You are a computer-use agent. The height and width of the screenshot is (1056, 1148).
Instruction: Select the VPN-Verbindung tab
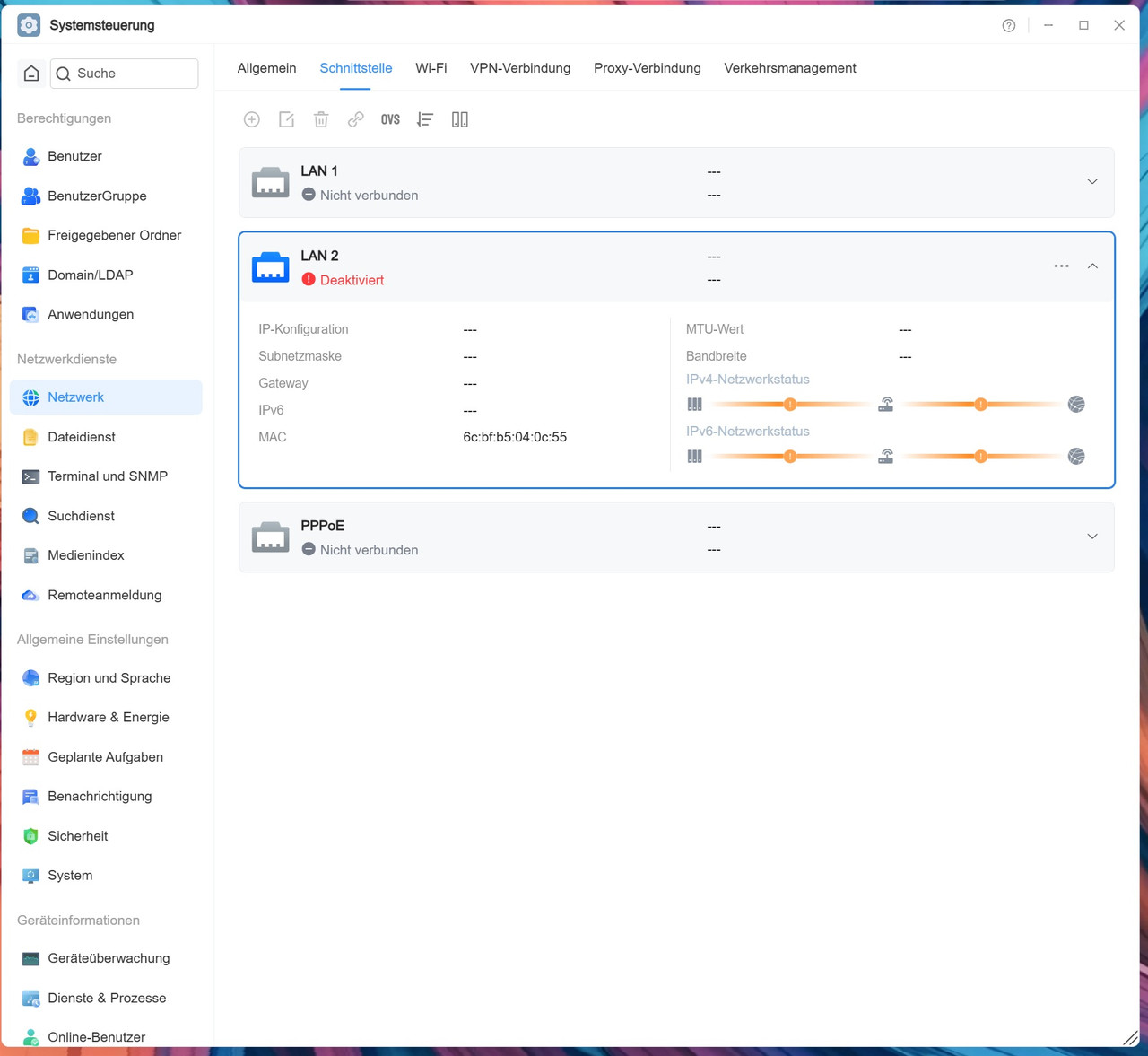pyautogui.click(x=520, y=68)
